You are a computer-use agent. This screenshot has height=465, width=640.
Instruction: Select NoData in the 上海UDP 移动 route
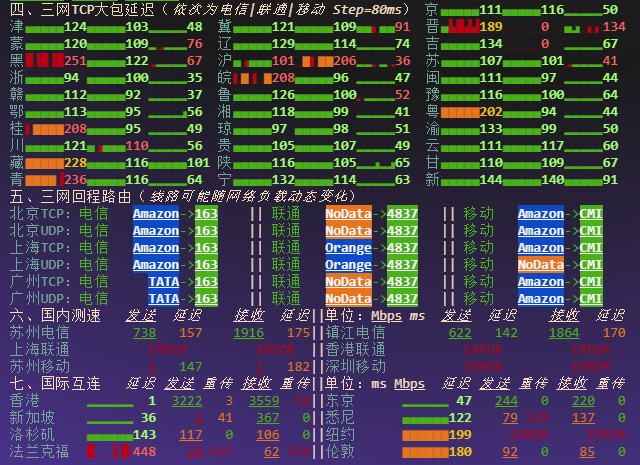click(541, 265)
